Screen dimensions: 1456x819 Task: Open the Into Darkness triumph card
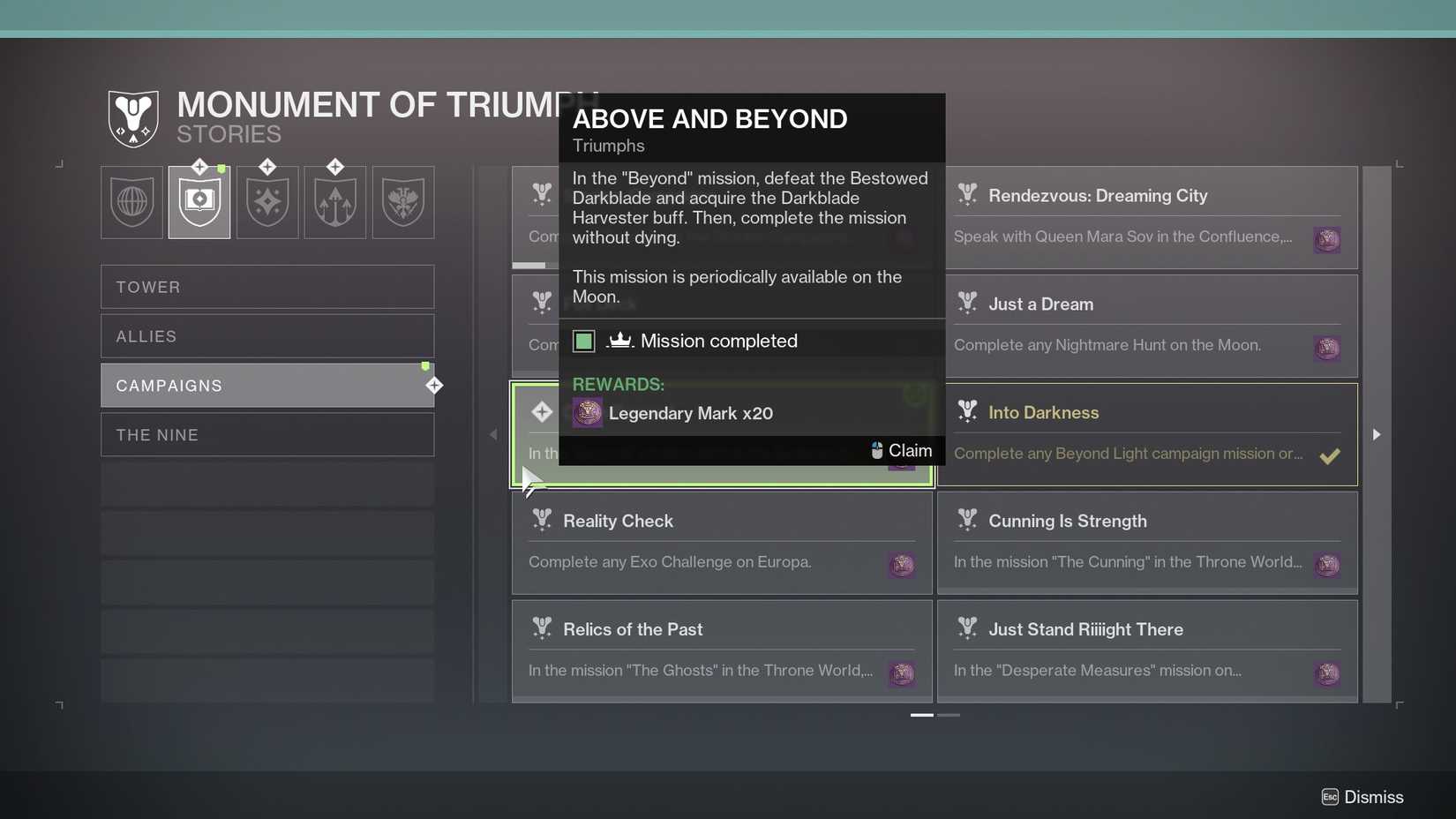pos(1147,434)
